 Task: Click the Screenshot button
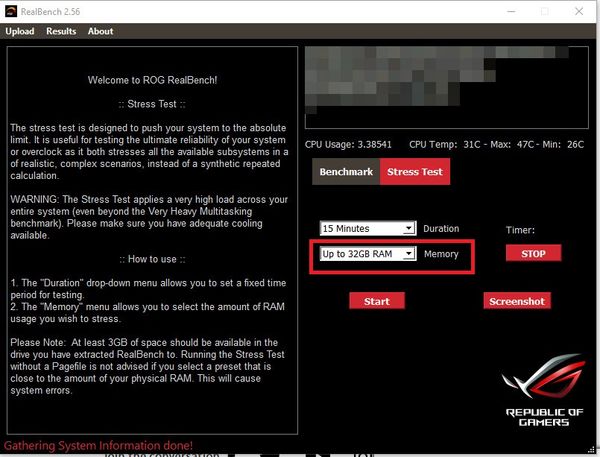(x=518, y=300)
